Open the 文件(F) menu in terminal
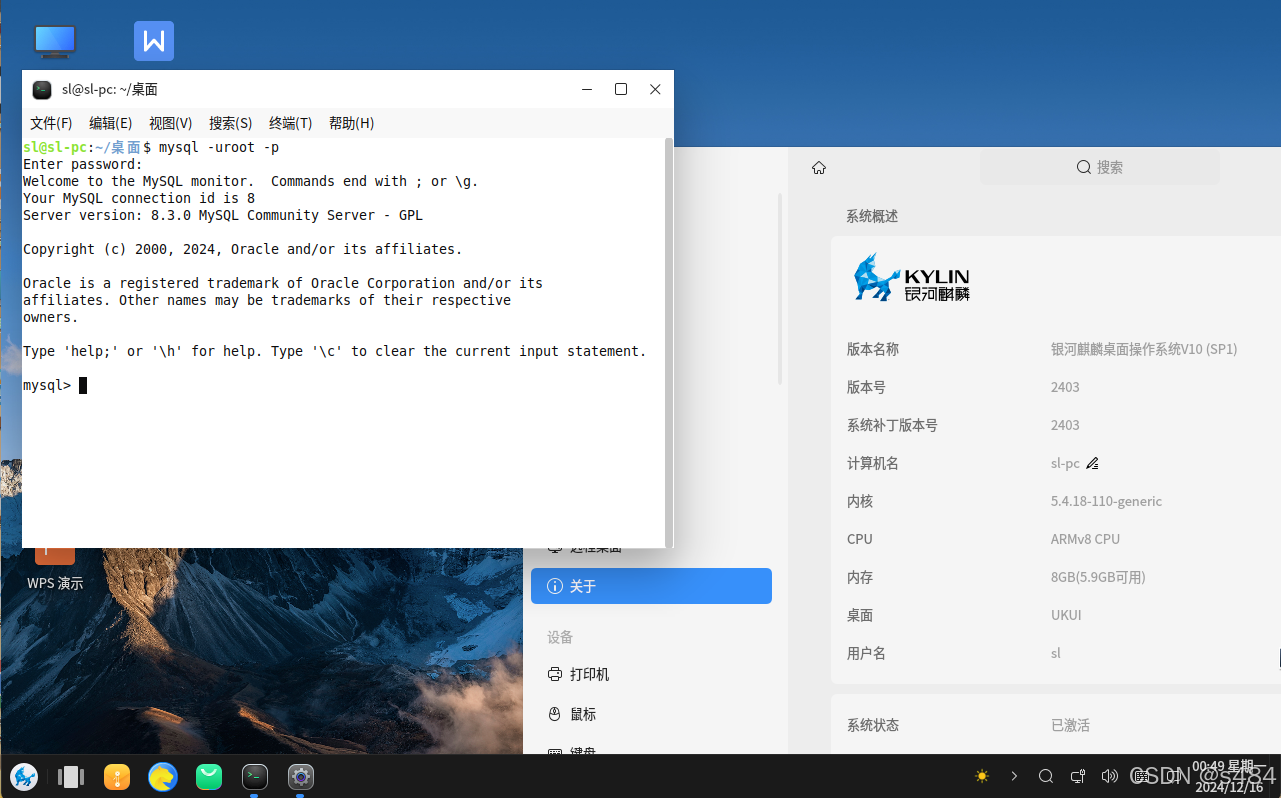This screenshot has width=1281, height=798. 51,123
